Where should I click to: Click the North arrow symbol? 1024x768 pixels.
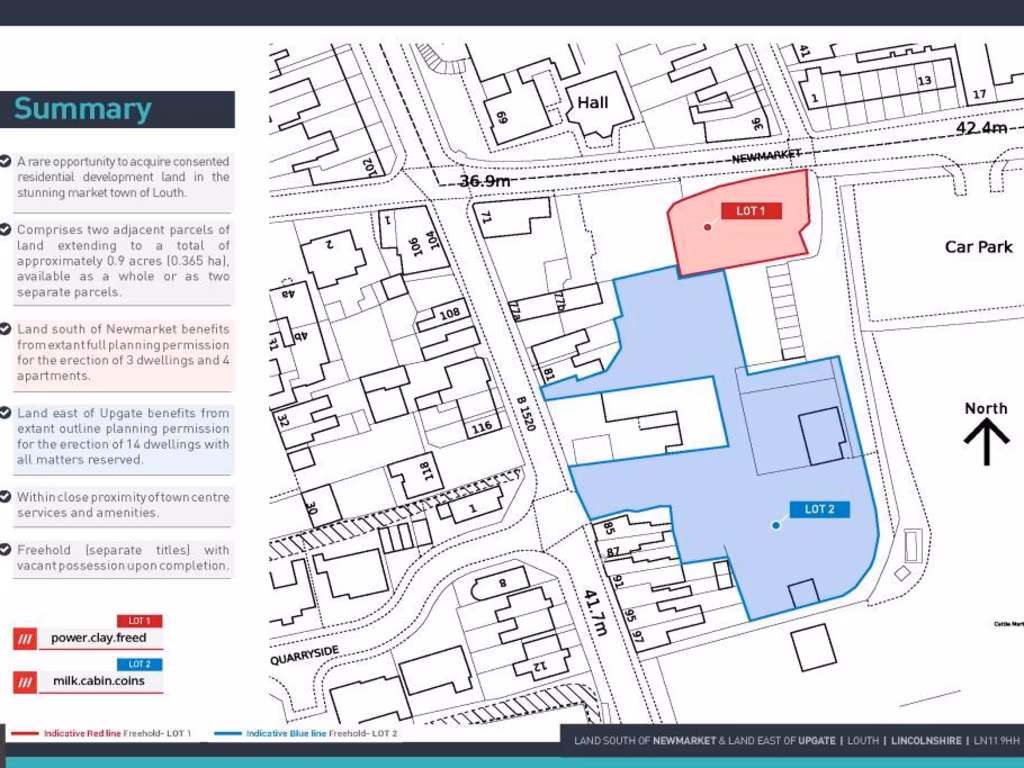986,441
